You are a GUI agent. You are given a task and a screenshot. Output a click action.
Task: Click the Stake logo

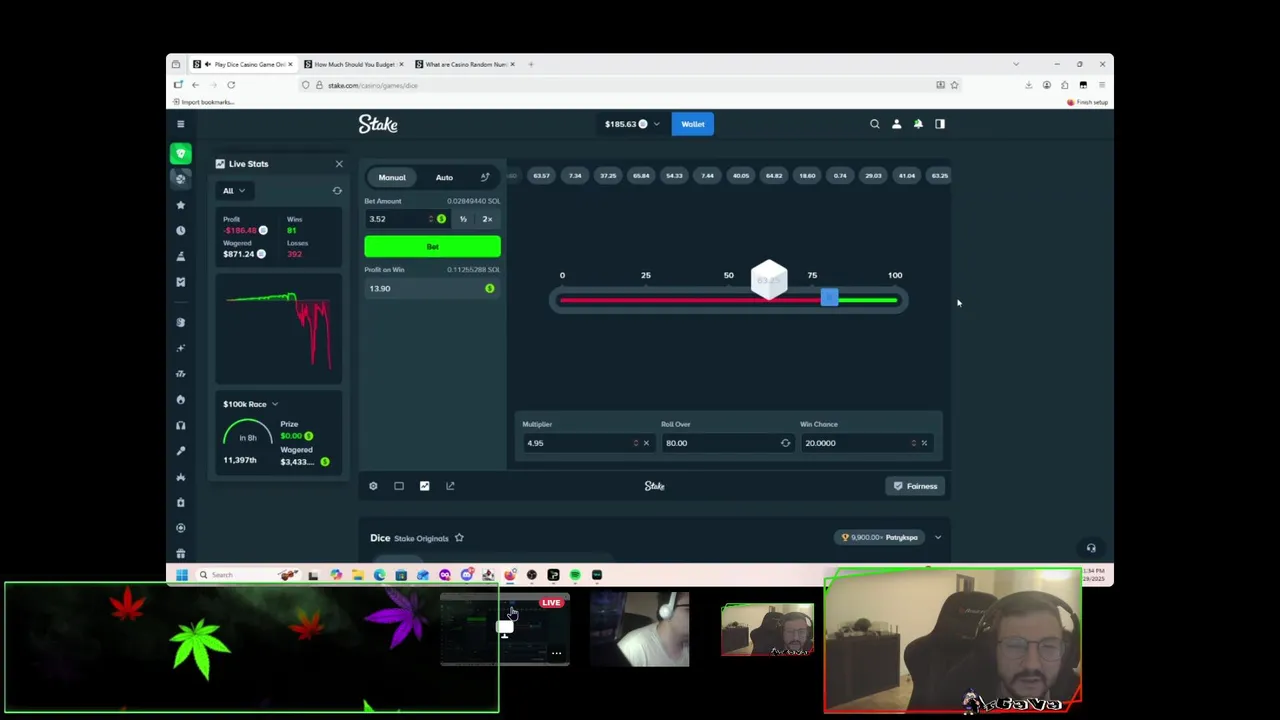coord(378,124)
